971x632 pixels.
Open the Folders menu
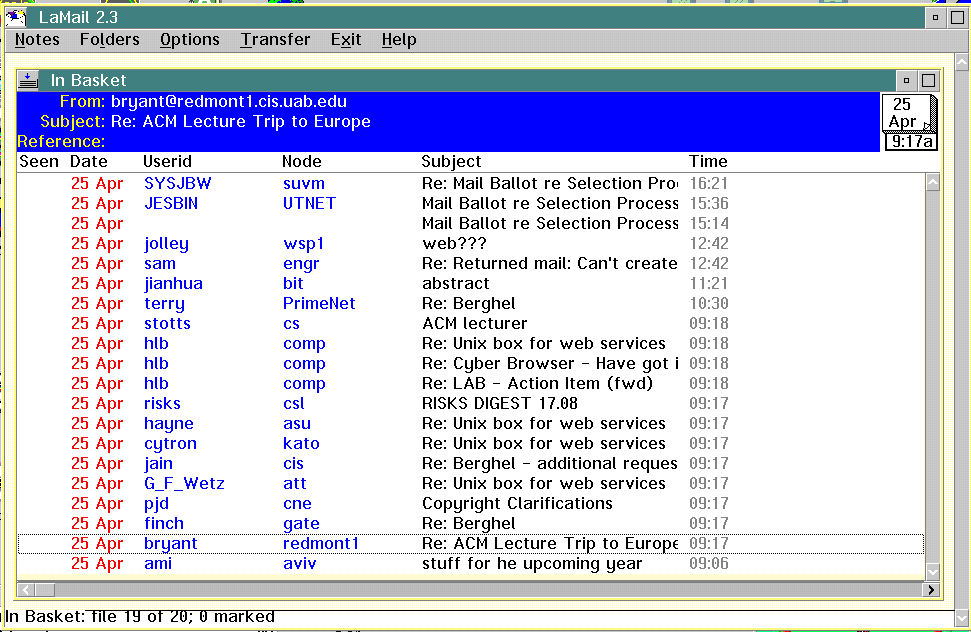(109, 40)
